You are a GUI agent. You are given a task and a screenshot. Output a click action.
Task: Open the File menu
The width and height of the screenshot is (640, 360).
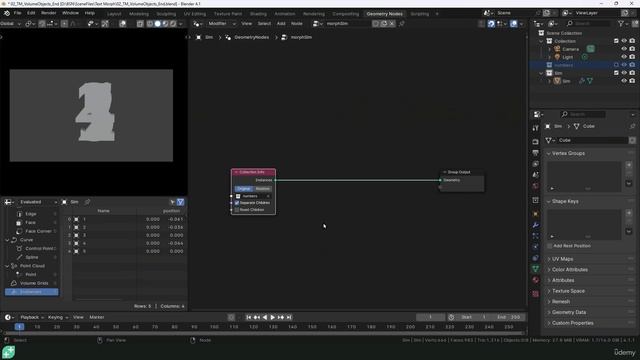[18, 13]
